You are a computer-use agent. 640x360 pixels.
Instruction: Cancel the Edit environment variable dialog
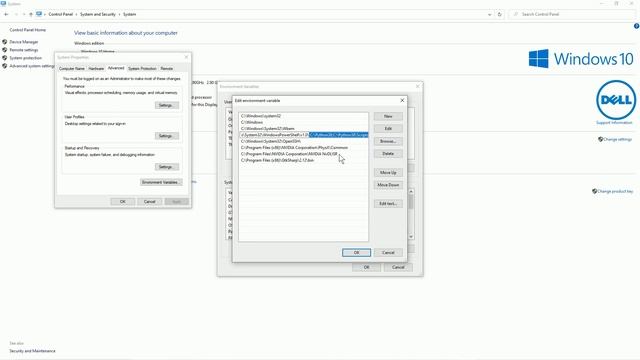tap(388, 253)
